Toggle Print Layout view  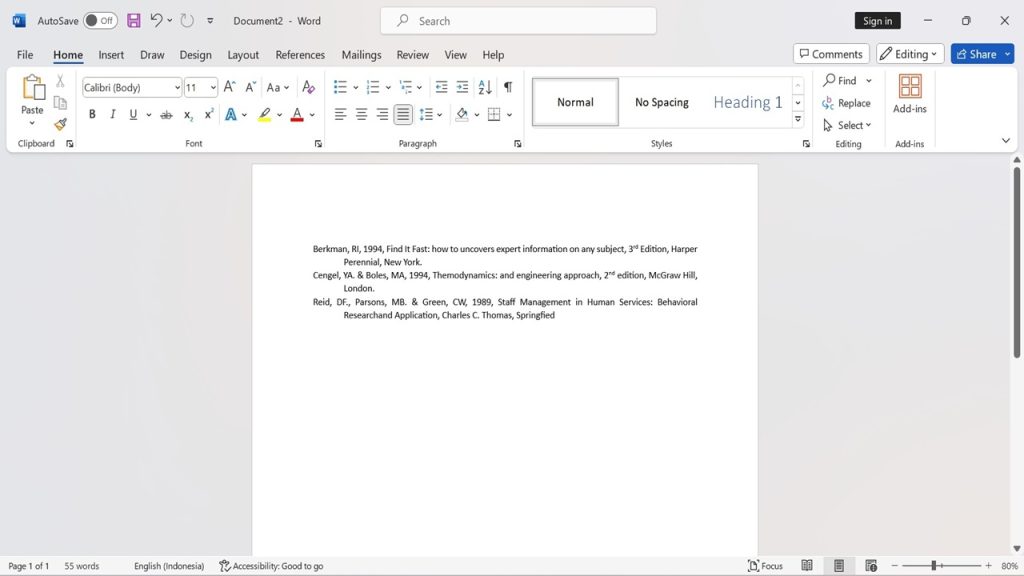pyautogui.click(x=839, y=566)
